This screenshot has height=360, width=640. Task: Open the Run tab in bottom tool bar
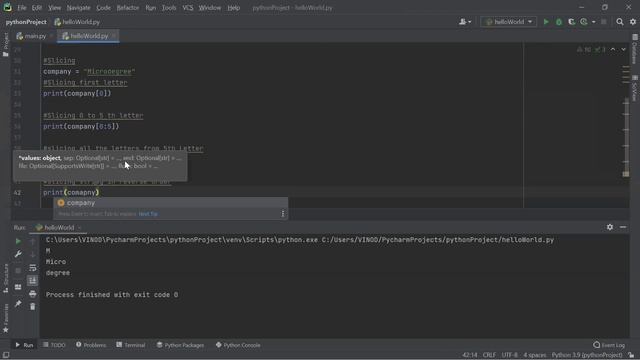tap(24, 345)
